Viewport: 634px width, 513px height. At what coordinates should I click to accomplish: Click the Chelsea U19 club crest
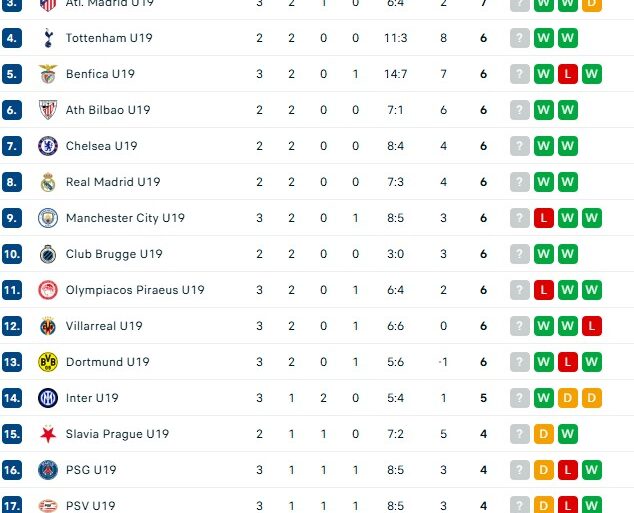click(48, 146)
